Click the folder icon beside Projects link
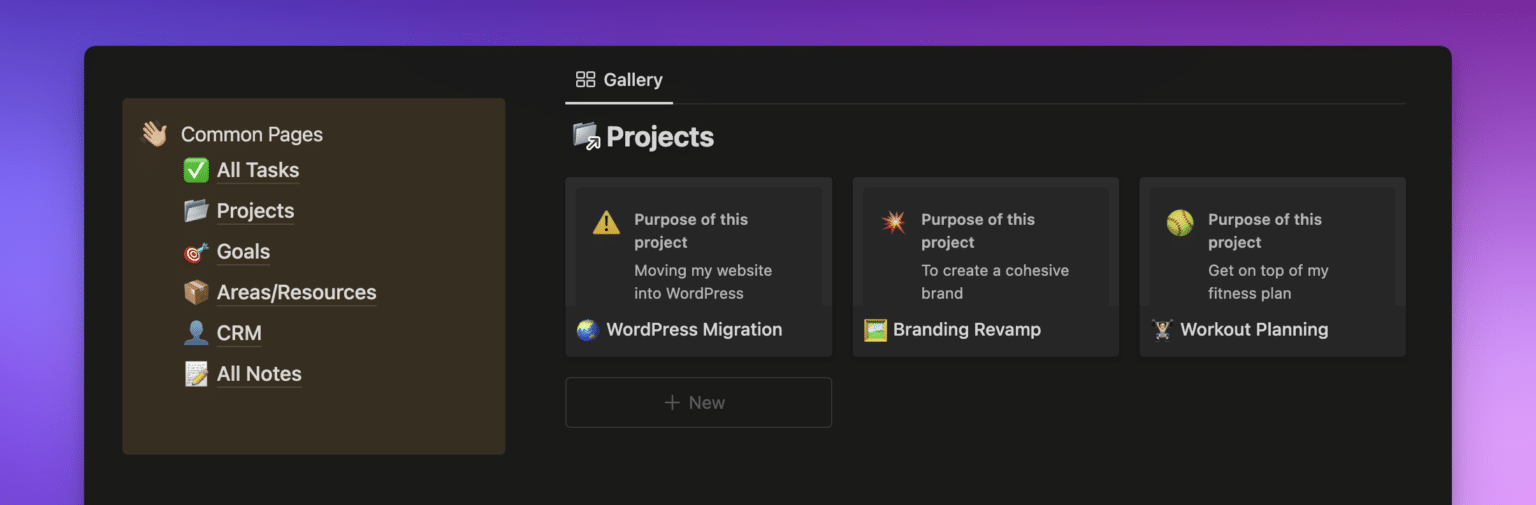Screen dimensions: 1536x505 (x=196, y=211)
